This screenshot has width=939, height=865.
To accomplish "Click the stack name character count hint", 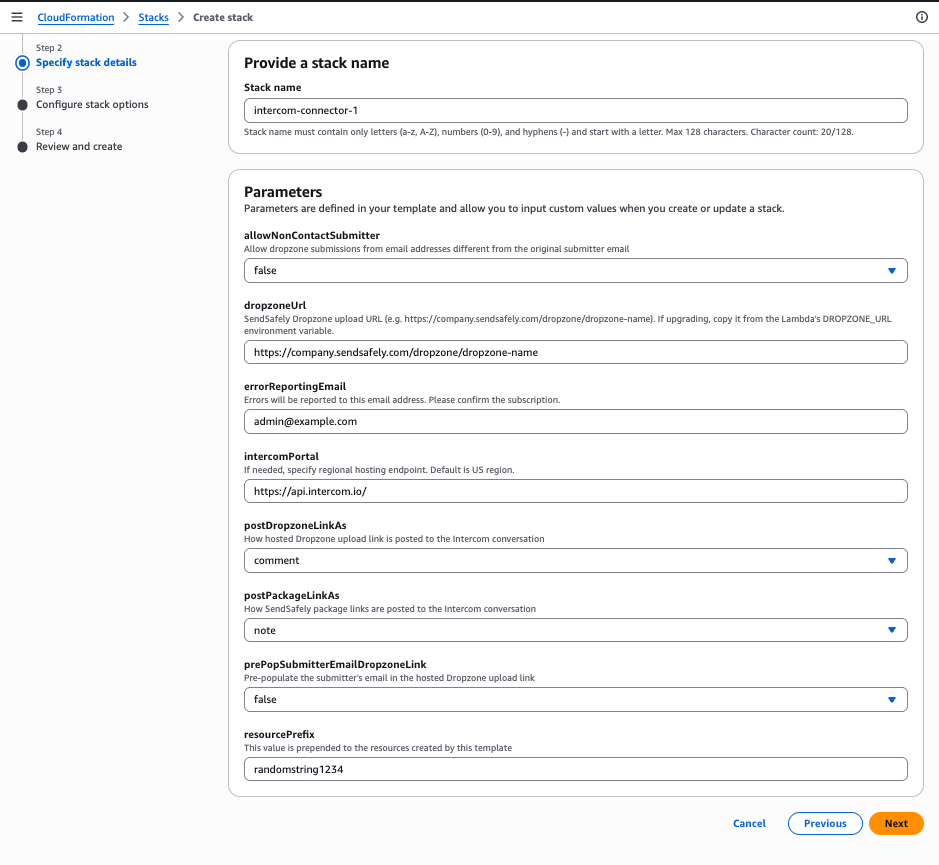I will coord(802,132).
